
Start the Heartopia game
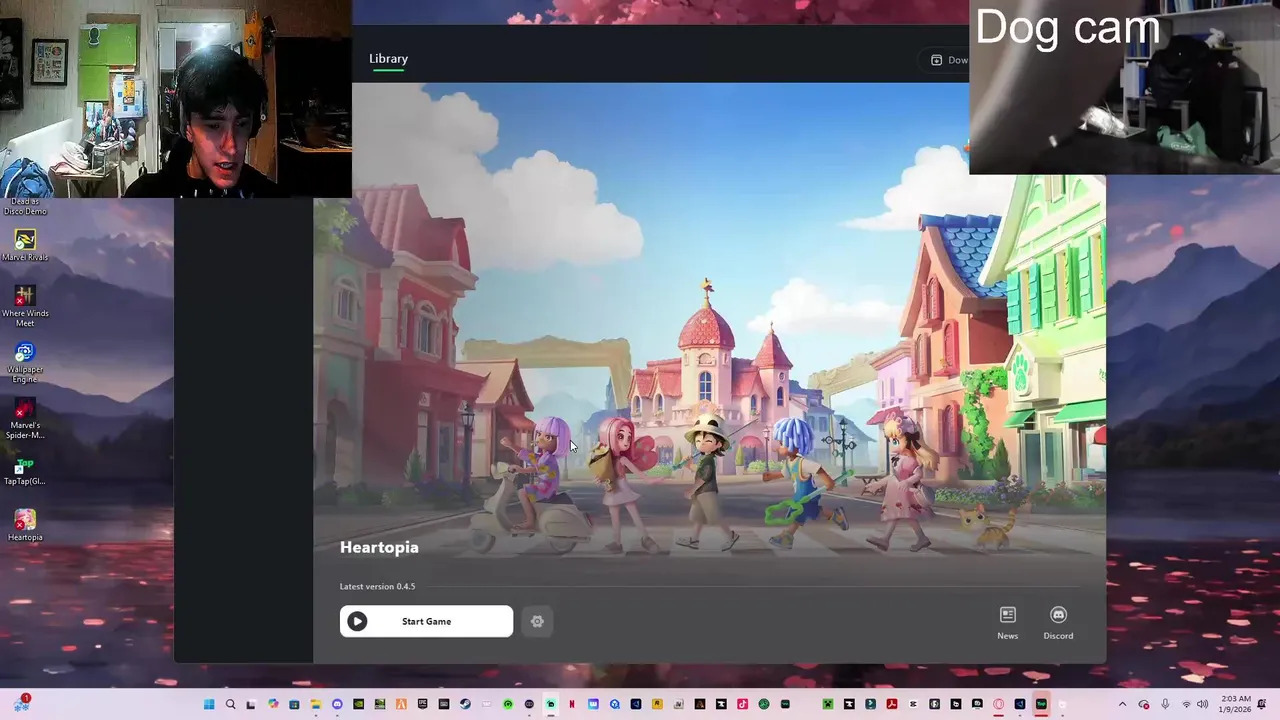(x=426, y=621)
